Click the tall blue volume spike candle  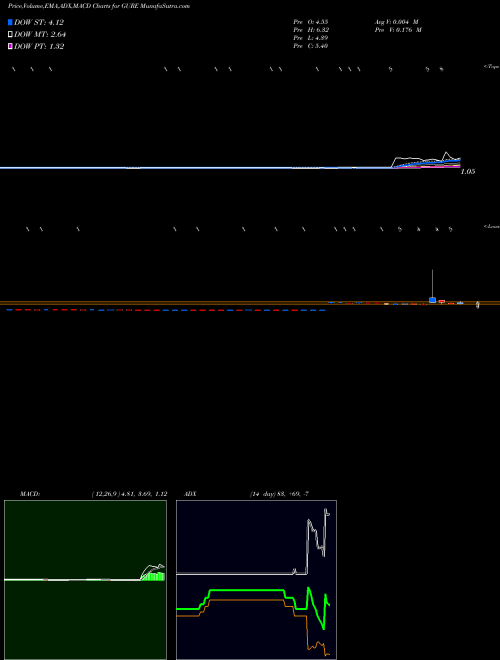tap(432, 300)
